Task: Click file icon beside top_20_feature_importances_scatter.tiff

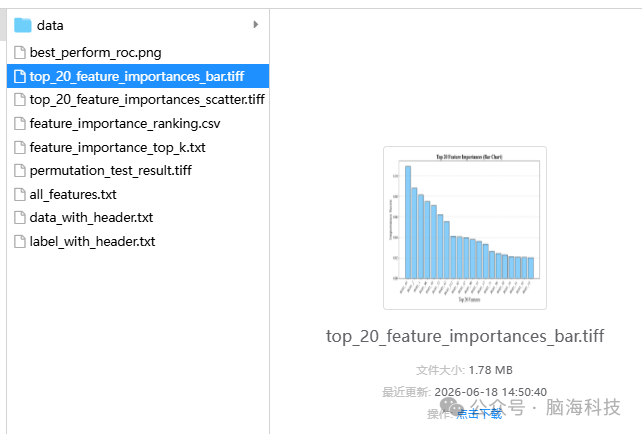Action: (x=20, y=99)
